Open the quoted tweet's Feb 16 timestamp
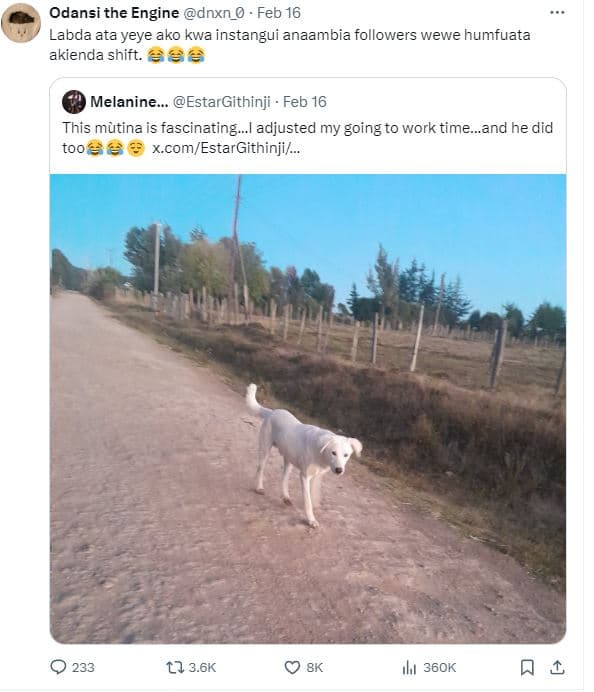594x692 pixels. (x=305, y=102)
